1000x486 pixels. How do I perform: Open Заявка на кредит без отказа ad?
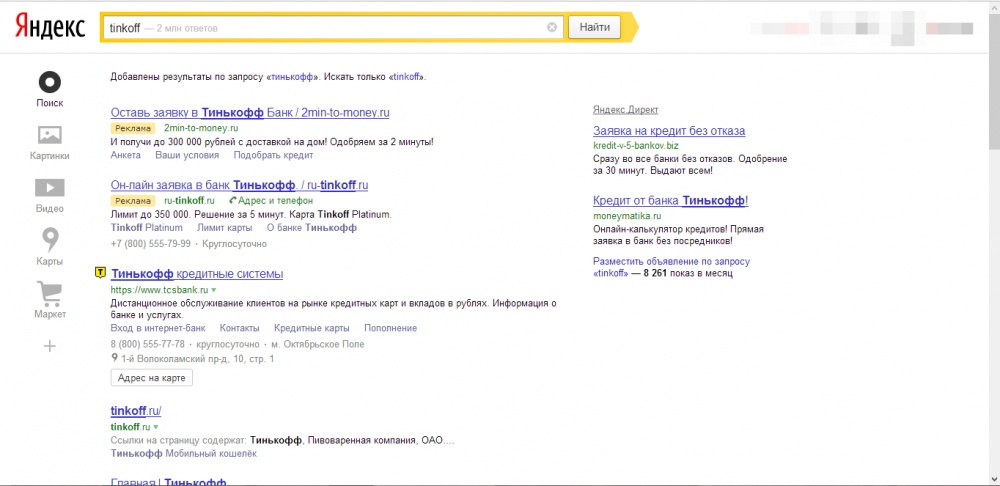(669, 131)
